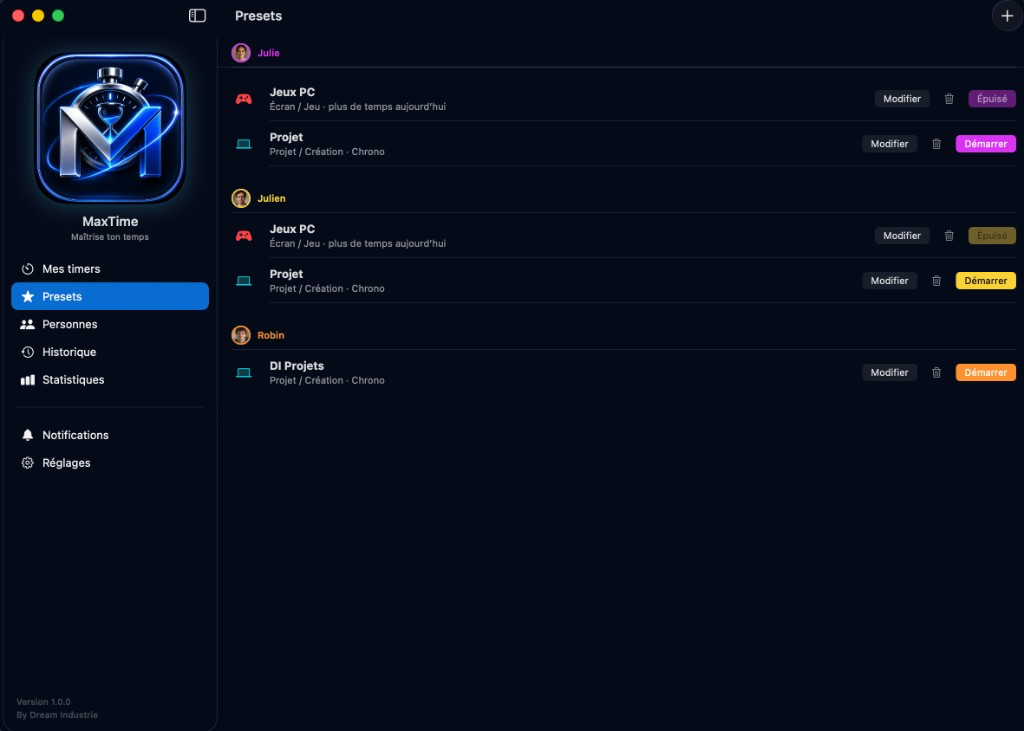Toggle the sidebar panel icon
The height and width of the screenshot is (731, 1024).
point(197,16)
